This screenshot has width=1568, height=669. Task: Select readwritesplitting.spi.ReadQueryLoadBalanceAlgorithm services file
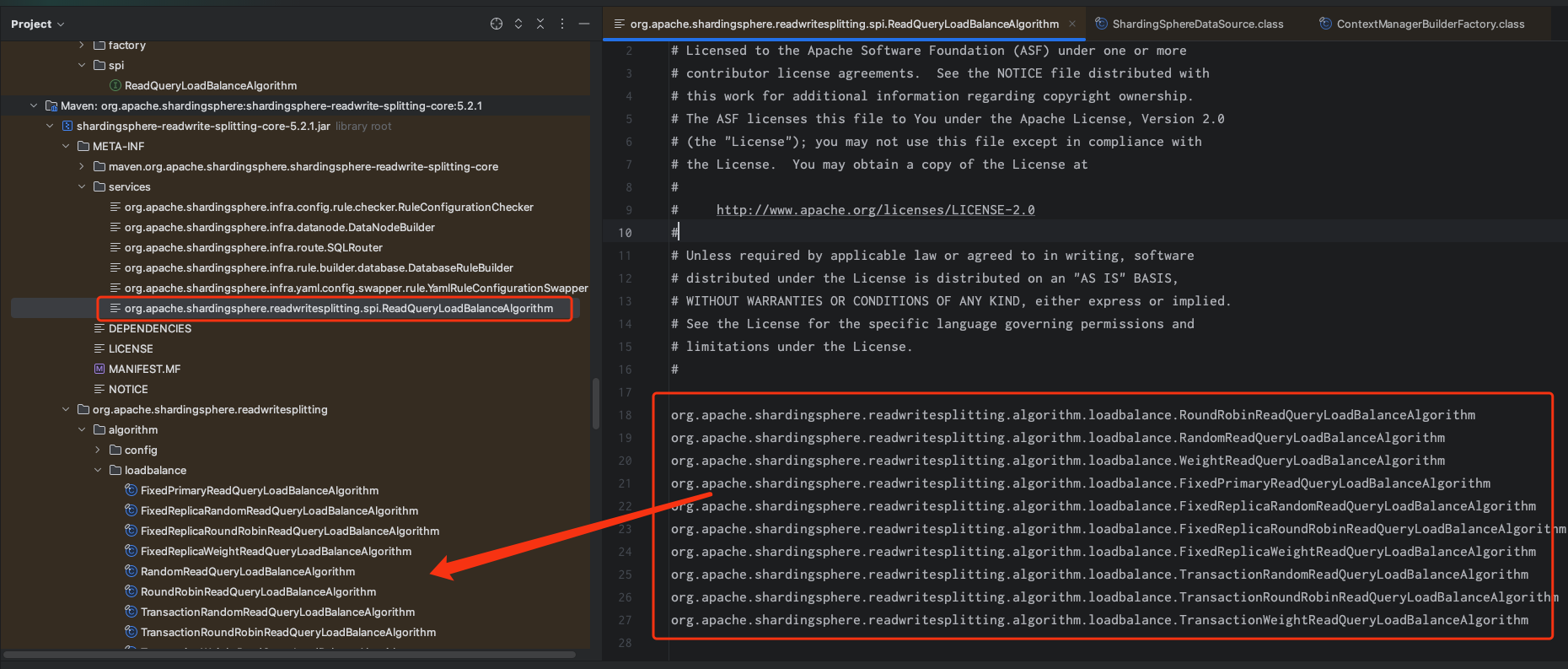pos(338,308)
